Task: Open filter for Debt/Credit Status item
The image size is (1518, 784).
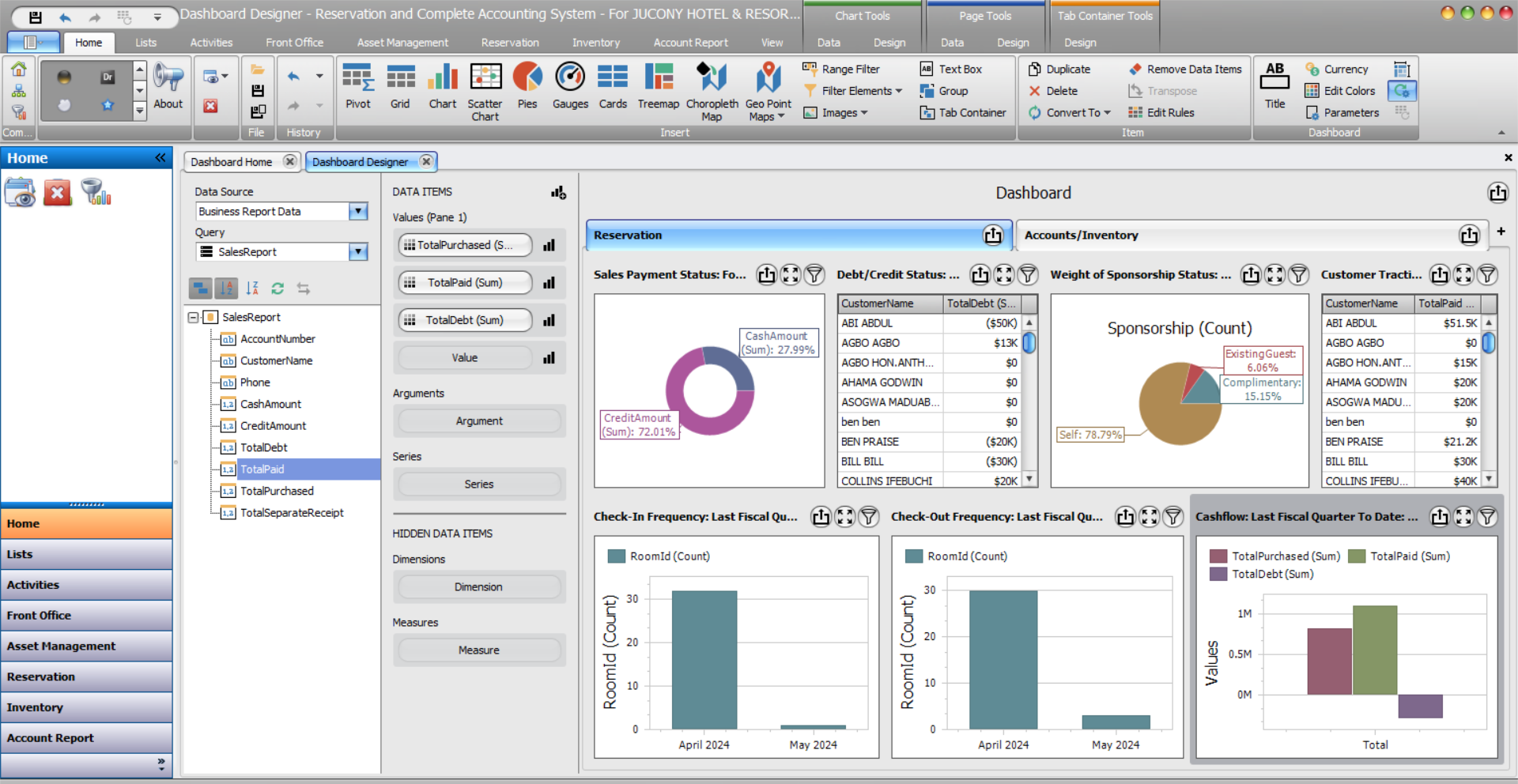Action: (1027, 274)
